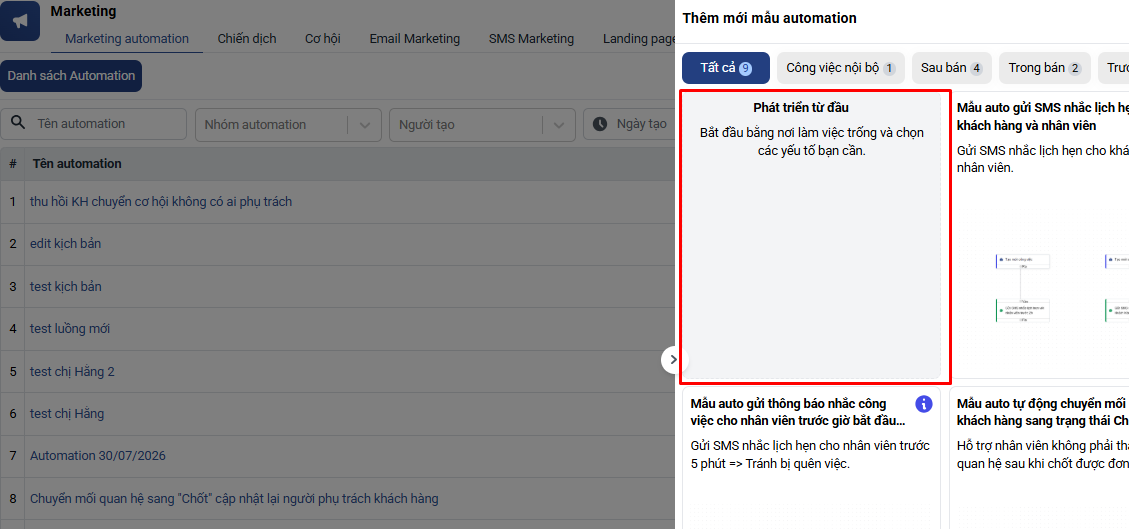The height and width of the screenshot is (529, 1129).
Task: Open the Nhóm automation dropdown
Action: pyautogui.click(x=288, y=125)
